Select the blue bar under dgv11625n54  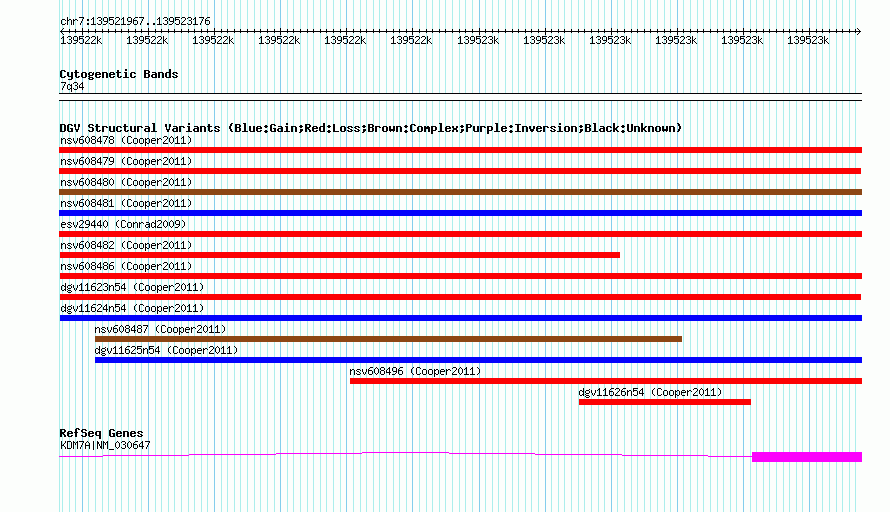(x=478, y=360)
